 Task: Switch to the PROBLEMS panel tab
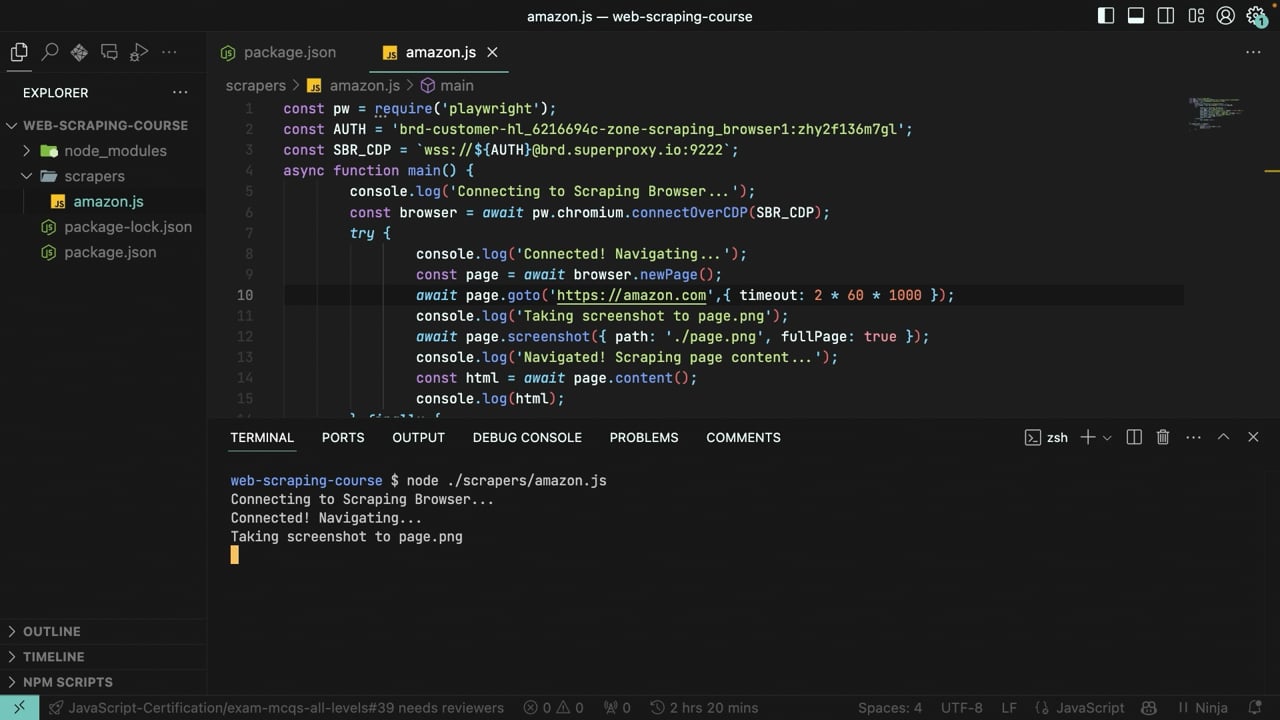[644, 437]
